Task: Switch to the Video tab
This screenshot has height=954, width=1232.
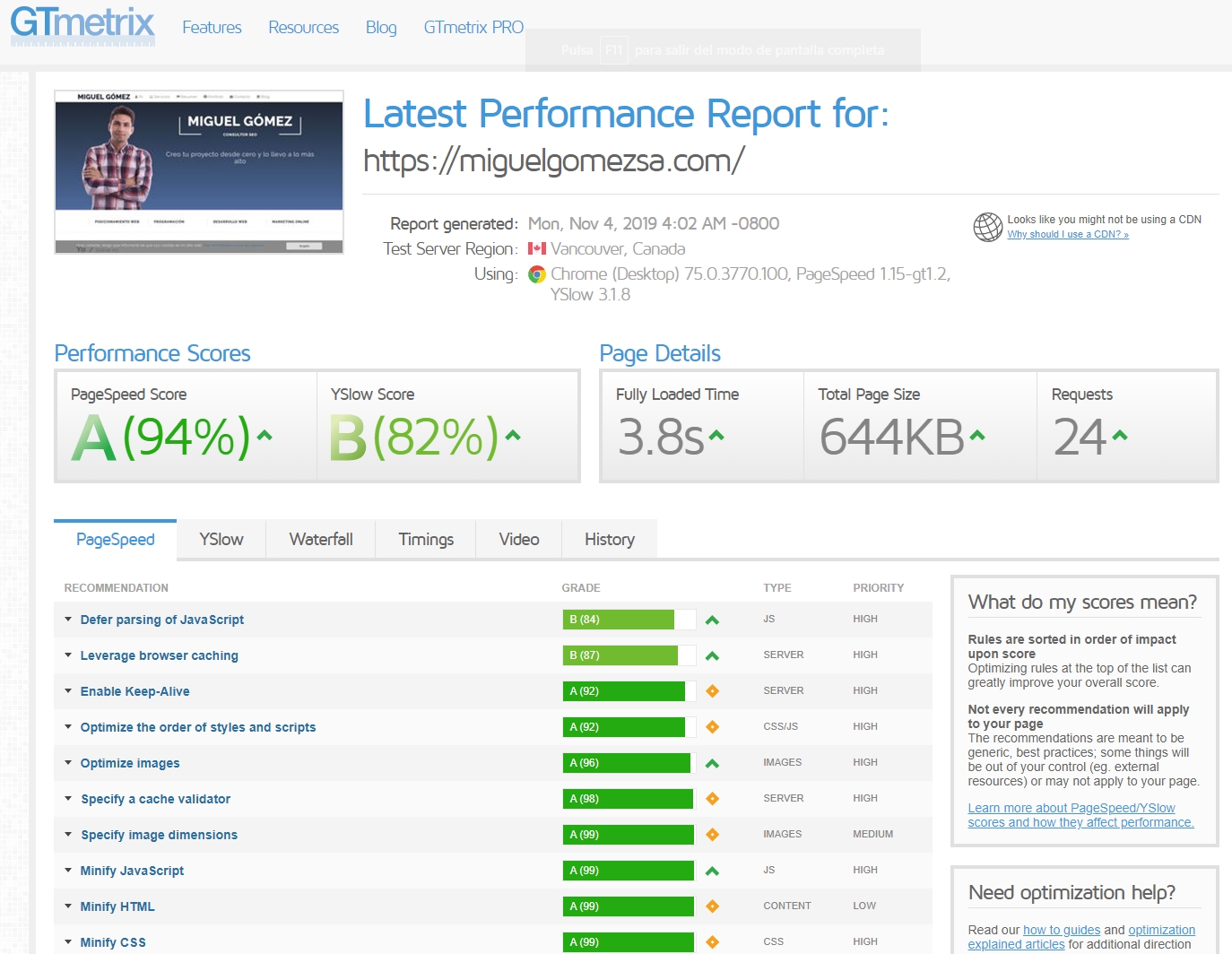Action: pyautogui.click(x=519, y=539)
